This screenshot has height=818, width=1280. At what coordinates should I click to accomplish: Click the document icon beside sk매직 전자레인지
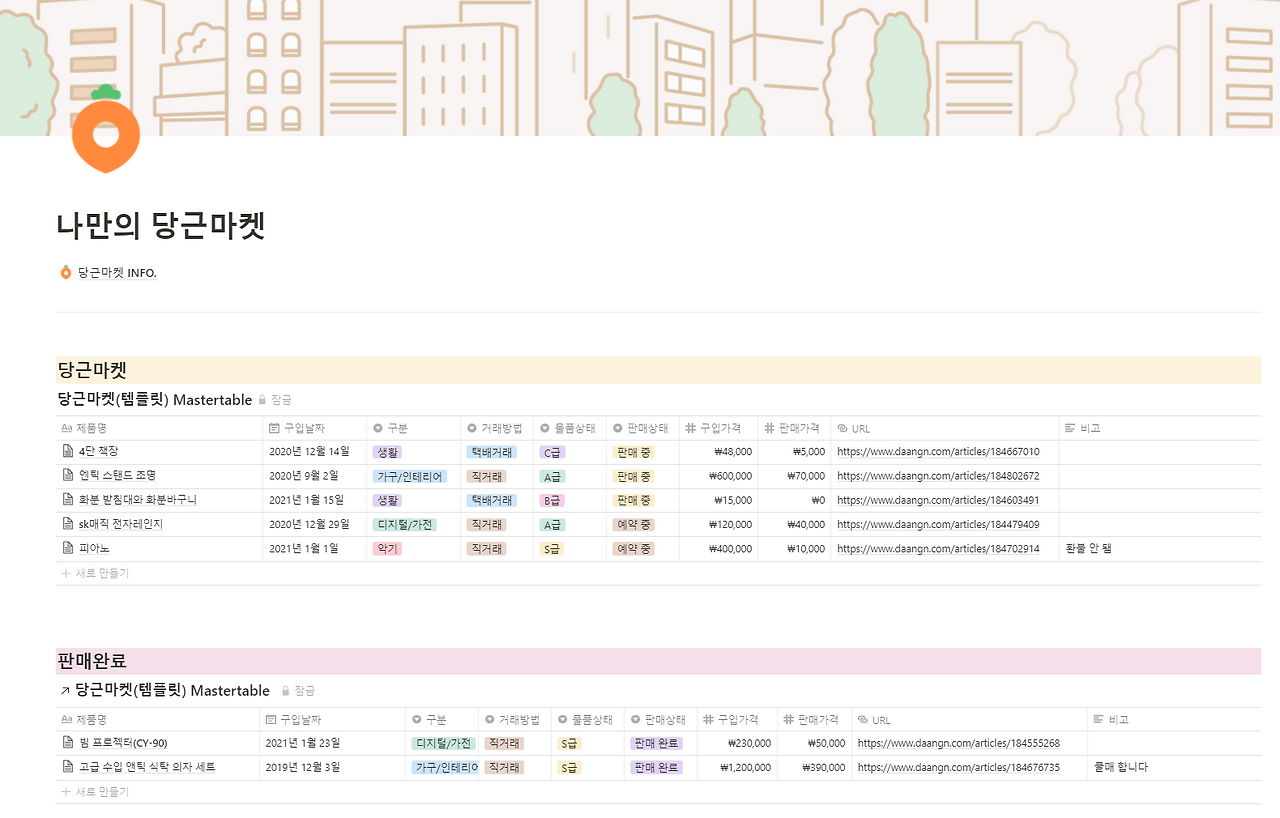click(x=68, y=524)
